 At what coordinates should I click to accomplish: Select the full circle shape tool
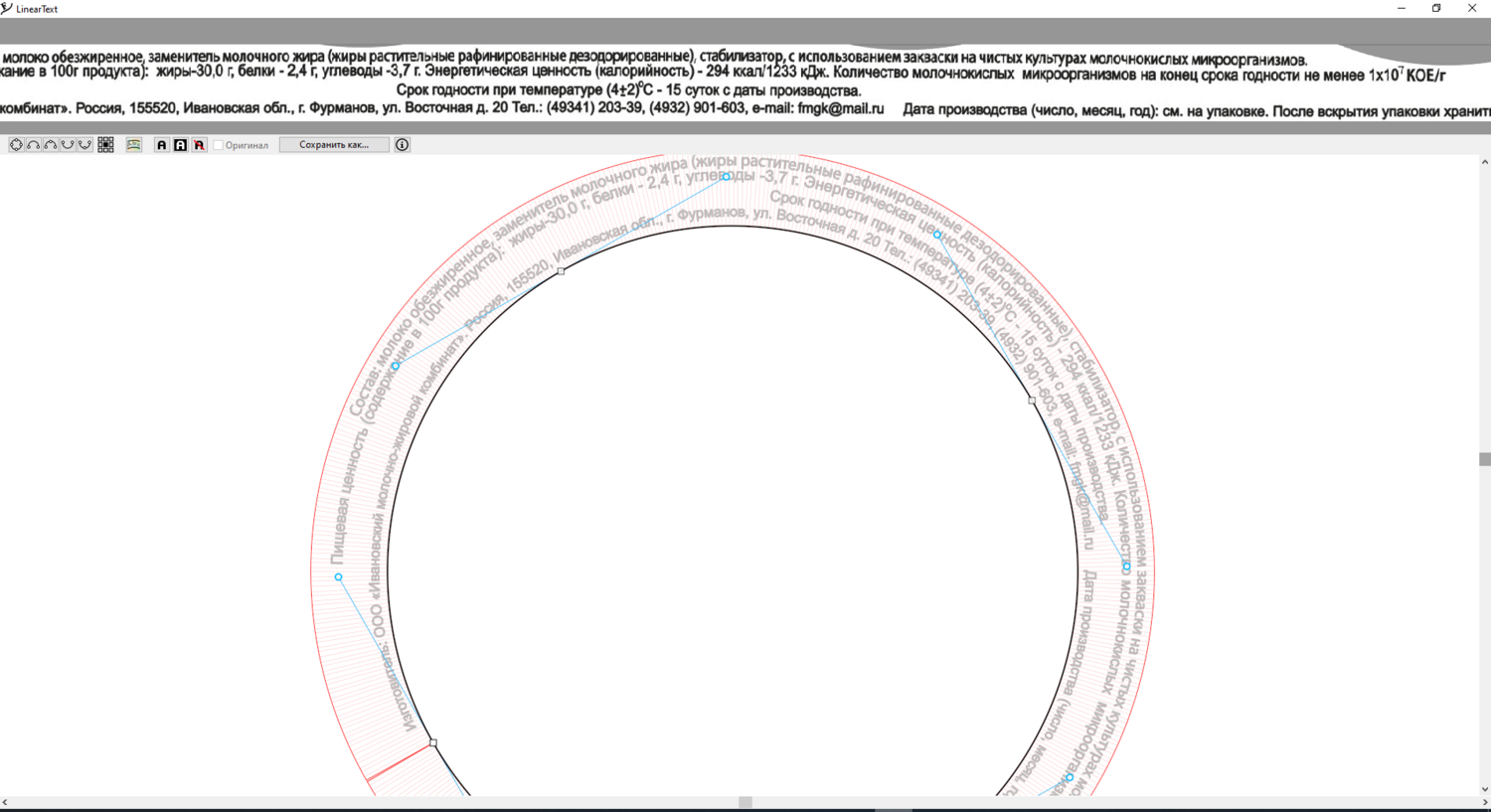coord(17,145)
